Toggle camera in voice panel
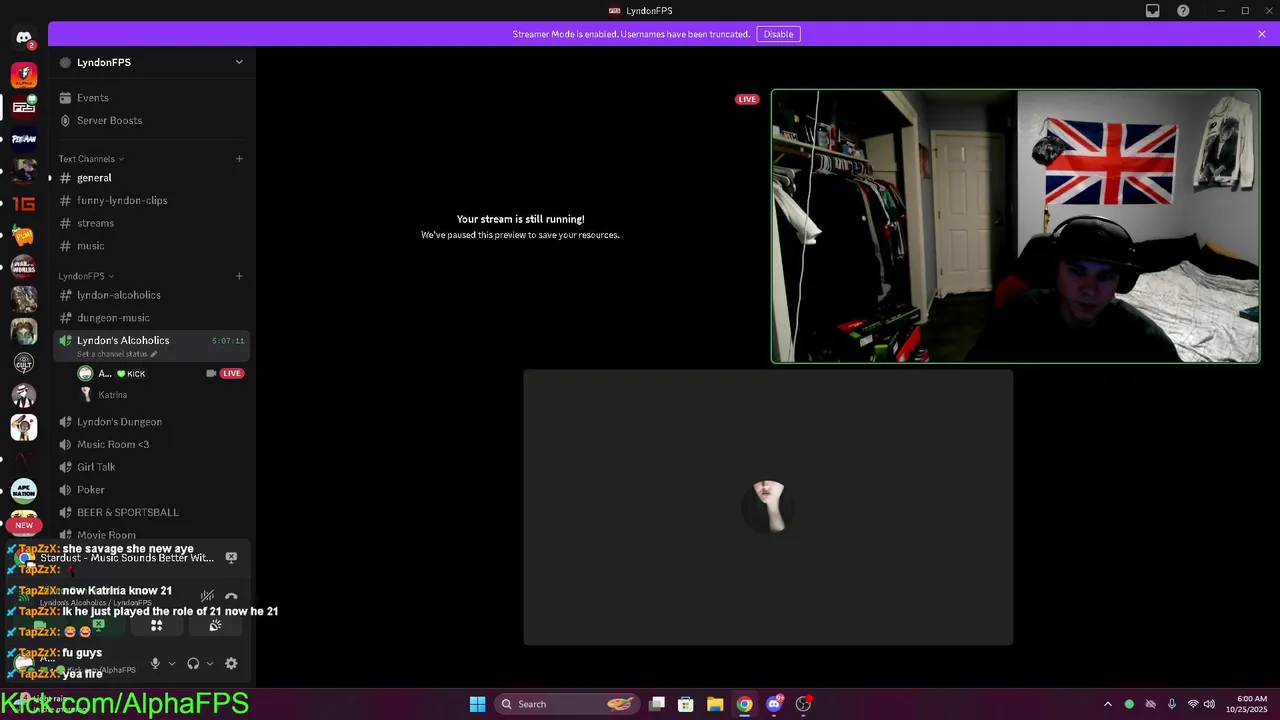The height and width of the screenshot is (720, 1280). 40,625
